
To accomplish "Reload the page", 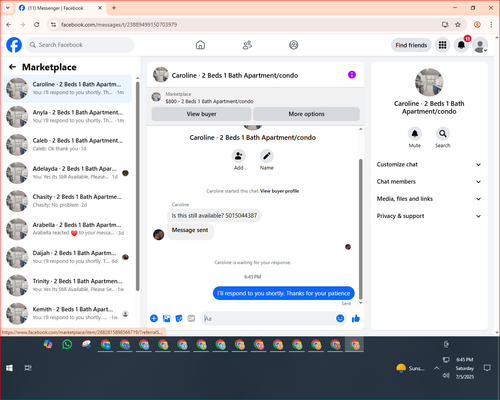I will point(37,25).
